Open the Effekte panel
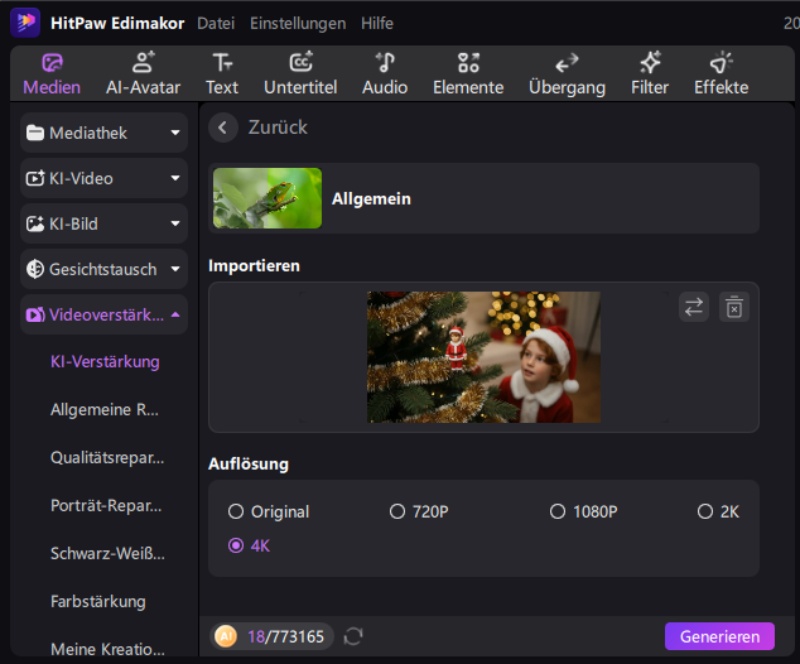The height and width of the screenshot is (664, 800). tap(720, 72)
